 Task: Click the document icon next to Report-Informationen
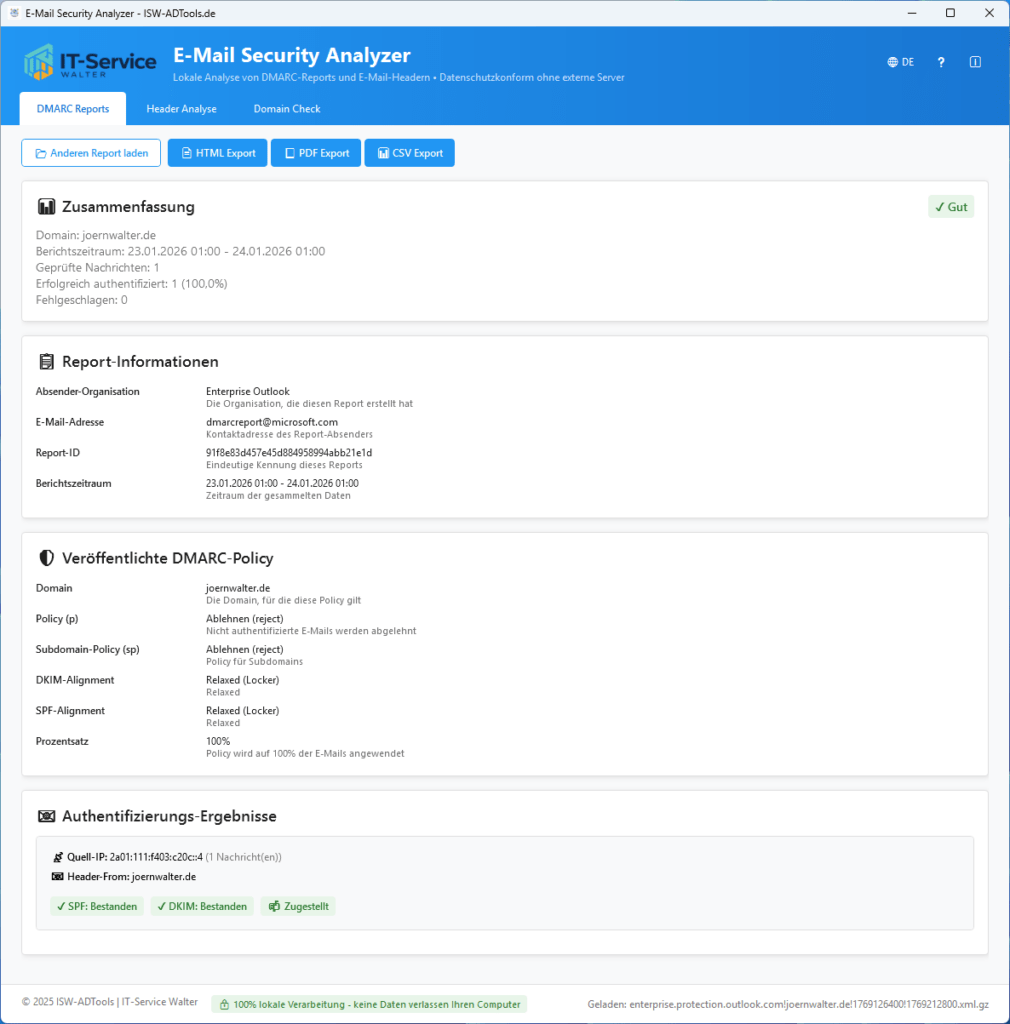(47, 361)
